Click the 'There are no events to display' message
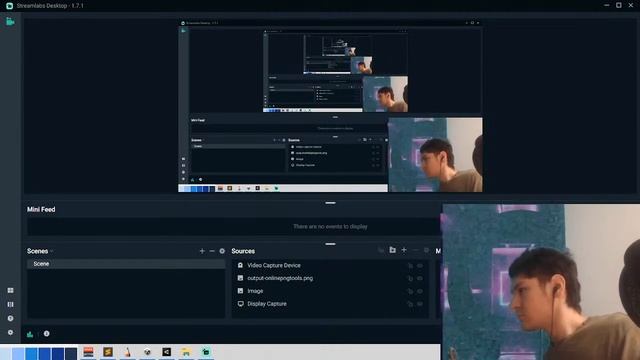Viewport: 640px width, 360px height. [330, 227]
